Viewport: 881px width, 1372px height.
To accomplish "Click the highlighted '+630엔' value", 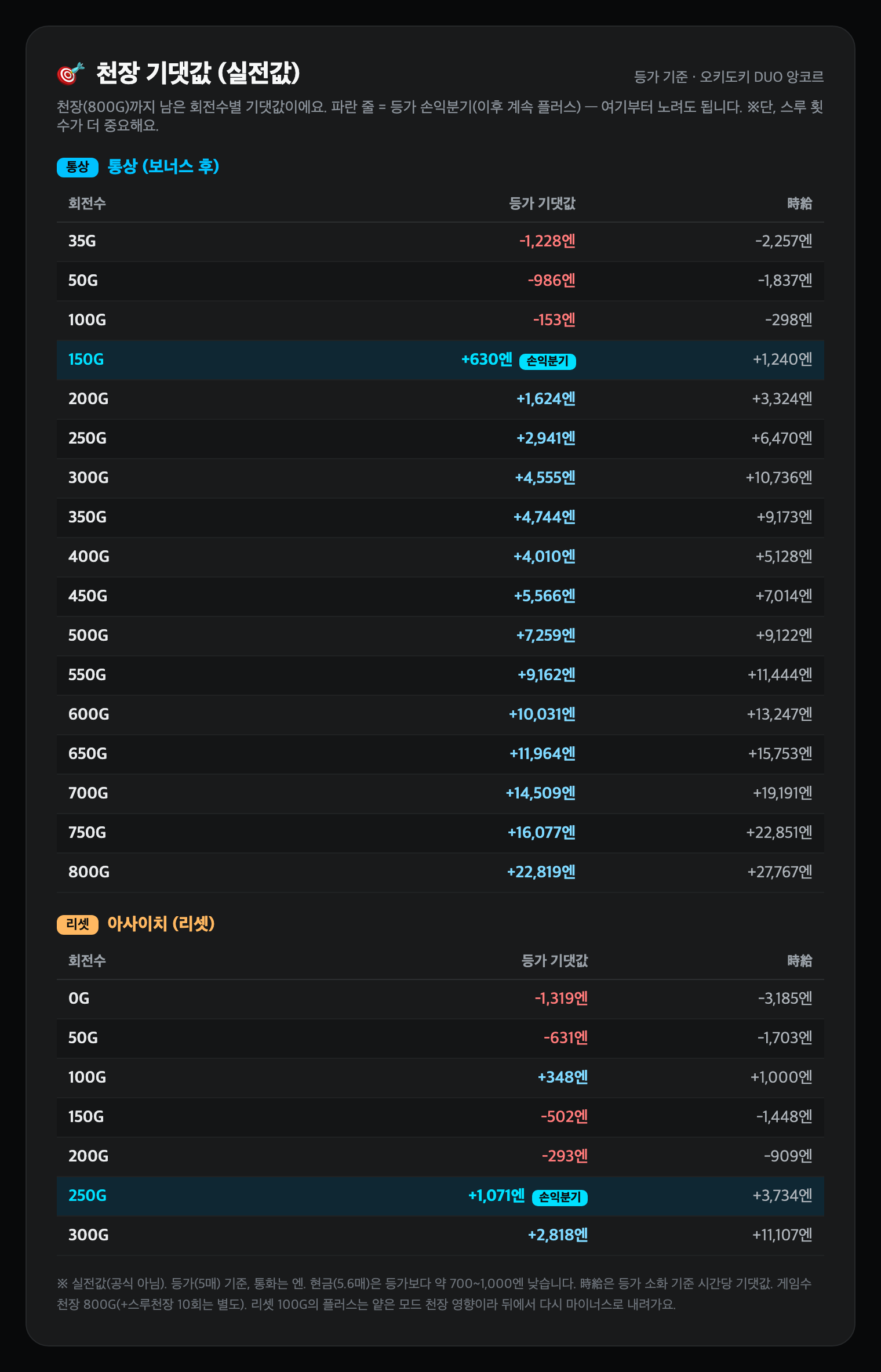I will (x=487, y=360).
